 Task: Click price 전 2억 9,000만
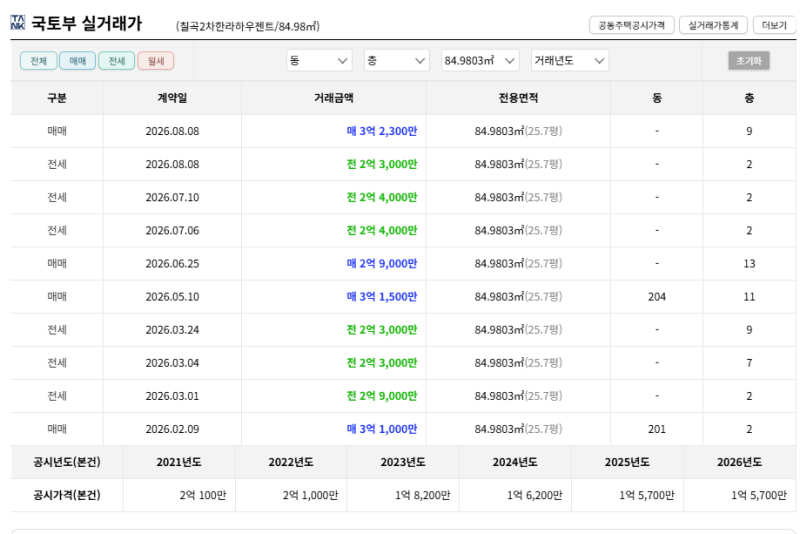tap(382, 396)
